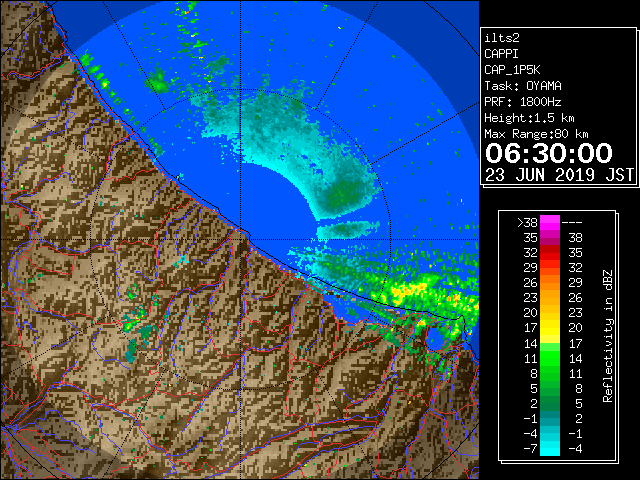This screenshot has height=480, width=640.
Task: Click the '-7' legend label at bottom
Action: pos(530,449)
